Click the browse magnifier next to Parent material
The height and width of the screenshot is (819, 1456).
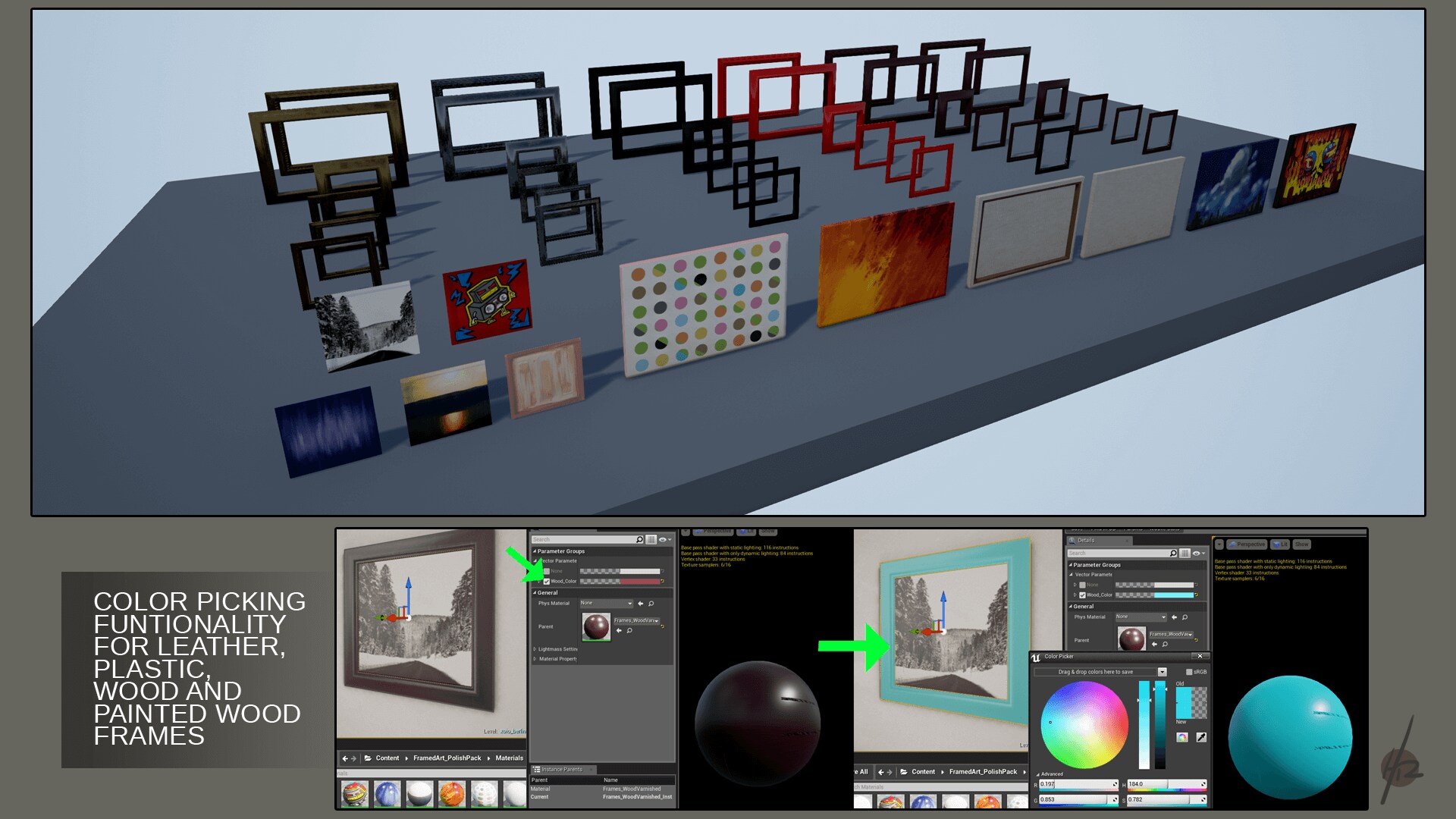coord(629,631)
